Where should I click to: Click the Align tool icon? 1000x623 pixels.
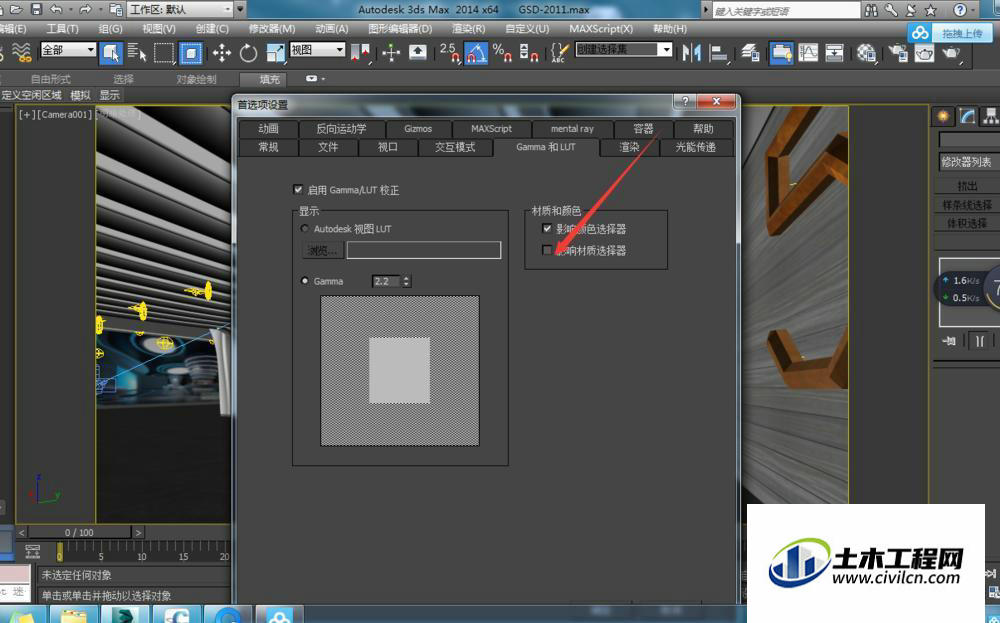(719, 53)
